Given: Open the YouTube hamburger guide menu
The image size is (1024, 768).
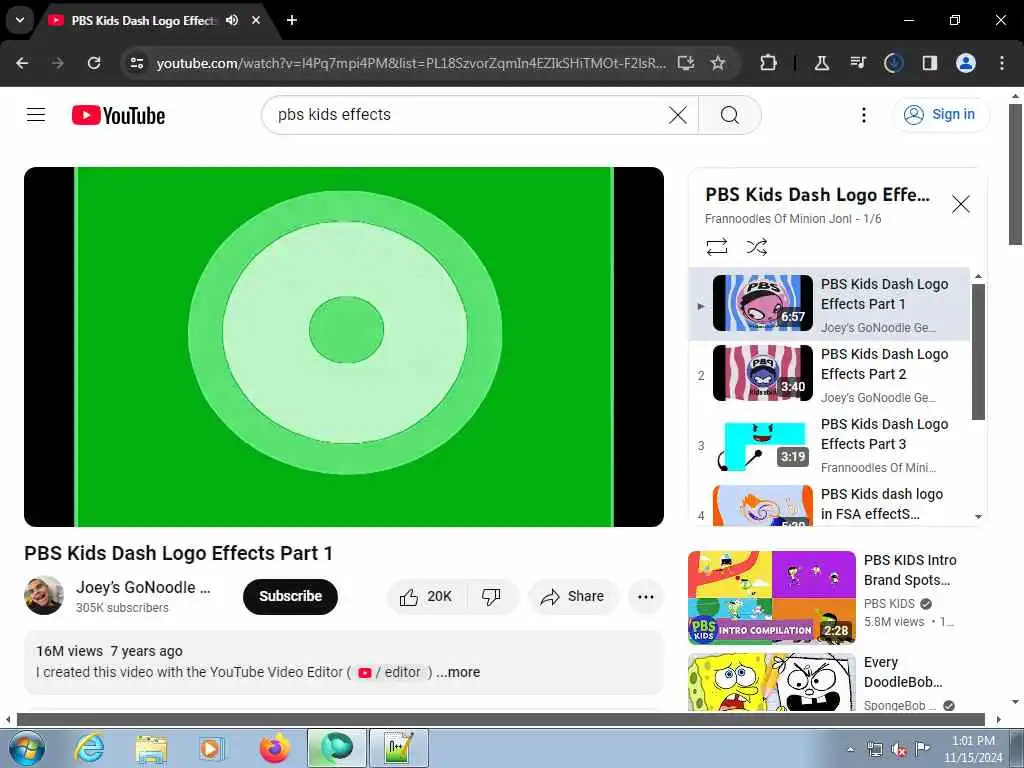Looking at the screenshot, I should [36, 115].
